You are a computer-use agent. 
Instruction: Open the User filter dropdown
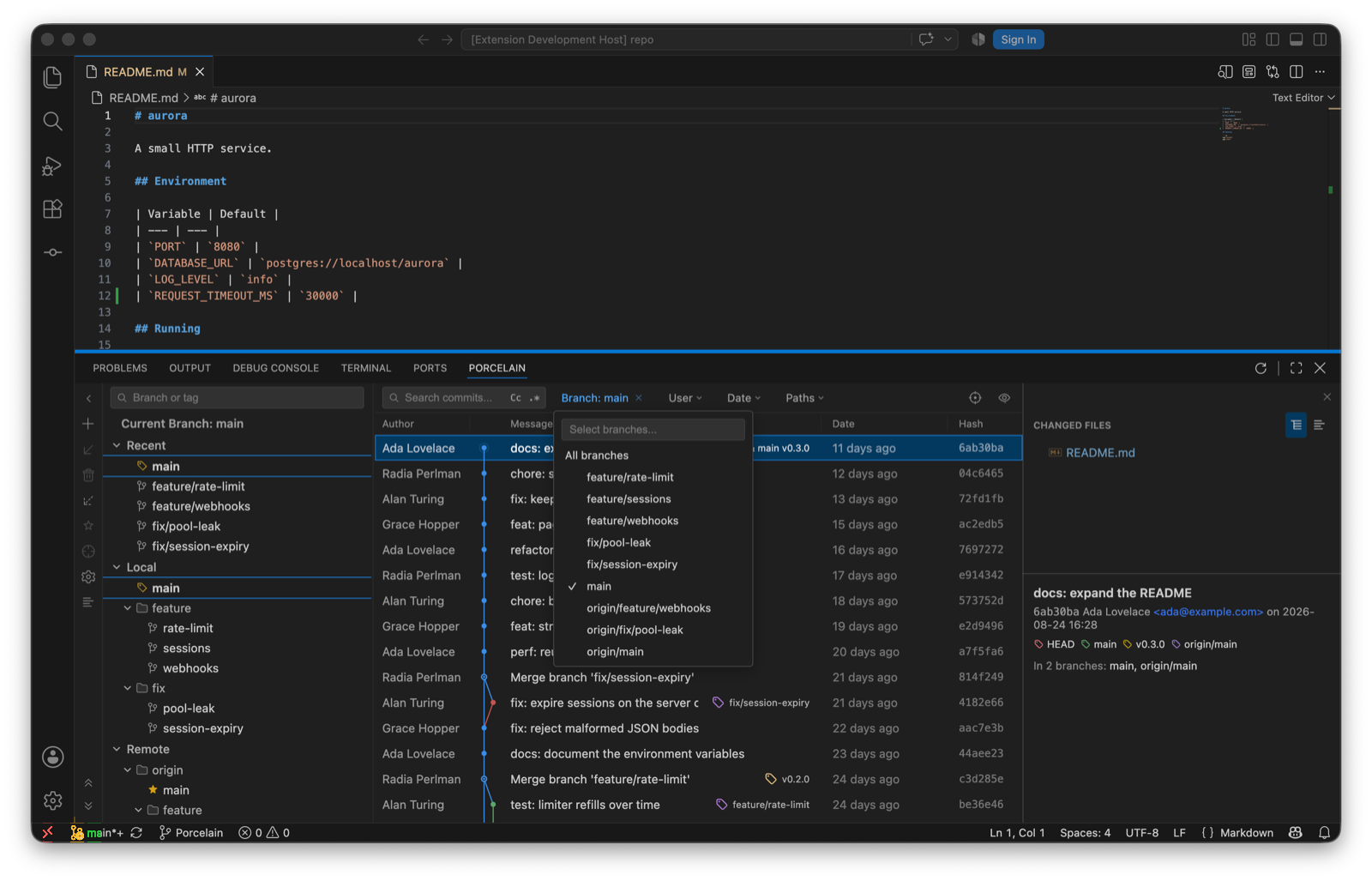(x=685, y=398)
